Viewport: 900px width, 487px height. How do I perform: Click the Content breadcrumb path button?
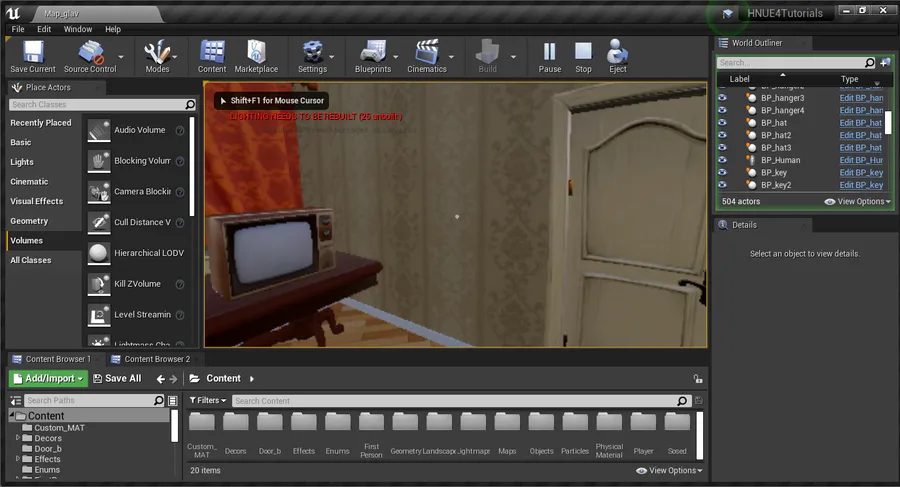point(223,378)
